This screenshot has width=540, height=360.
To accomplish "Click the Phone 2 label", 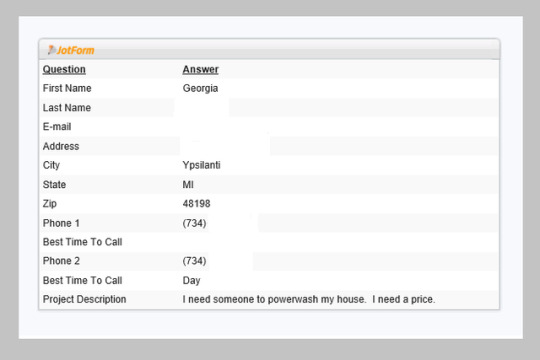I will (61, 261).
